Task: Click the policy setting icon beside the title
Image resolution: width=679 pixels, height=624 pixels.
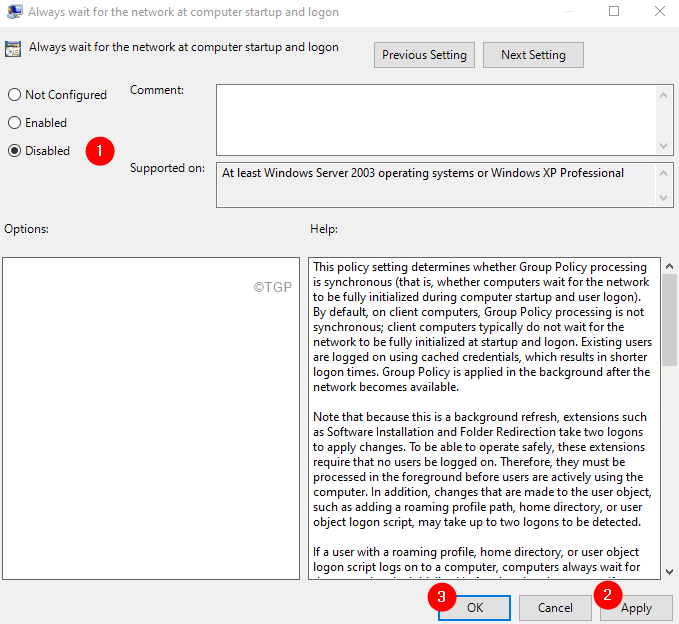Action: tap(13, 49)
